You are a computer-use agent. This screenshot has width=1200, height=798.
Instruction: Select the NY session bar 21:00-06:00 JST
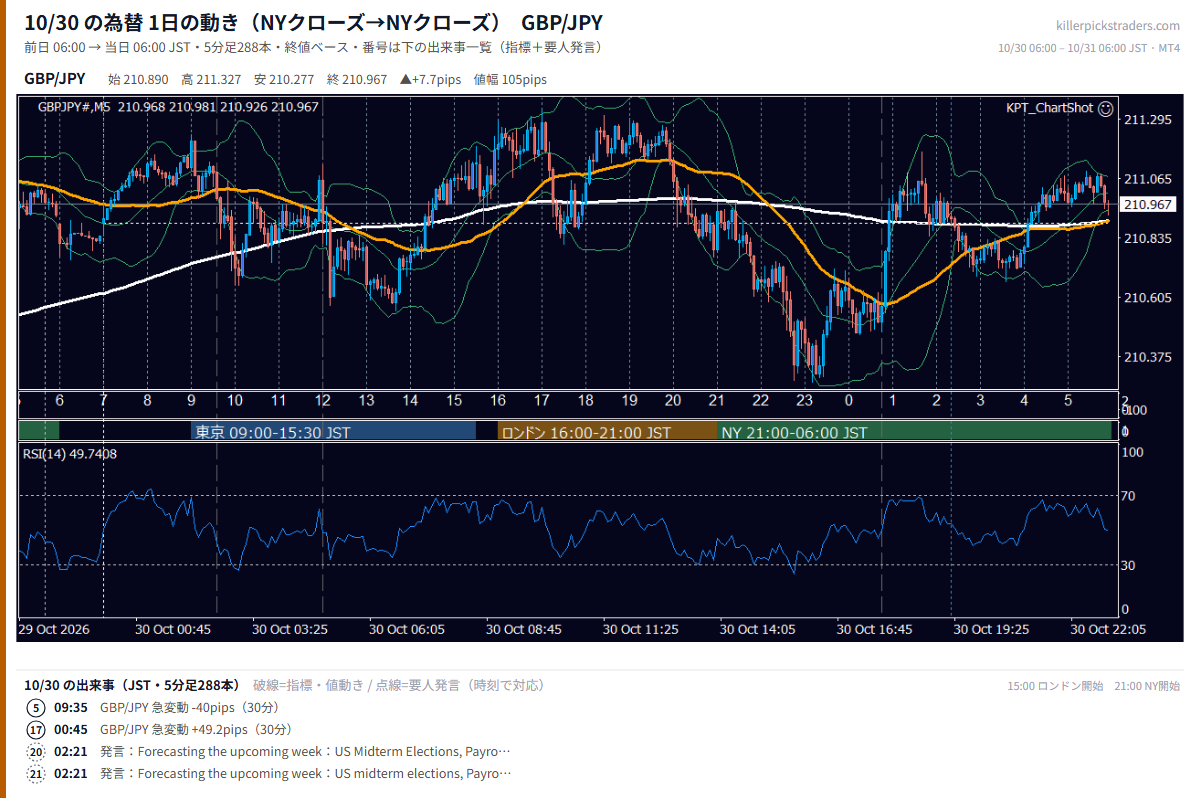click(x=914, y=432)
